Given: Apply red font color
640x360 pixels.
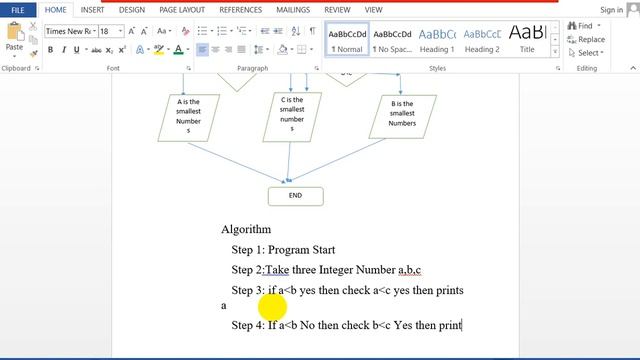Looking at the screenshot, I should 178,50.
